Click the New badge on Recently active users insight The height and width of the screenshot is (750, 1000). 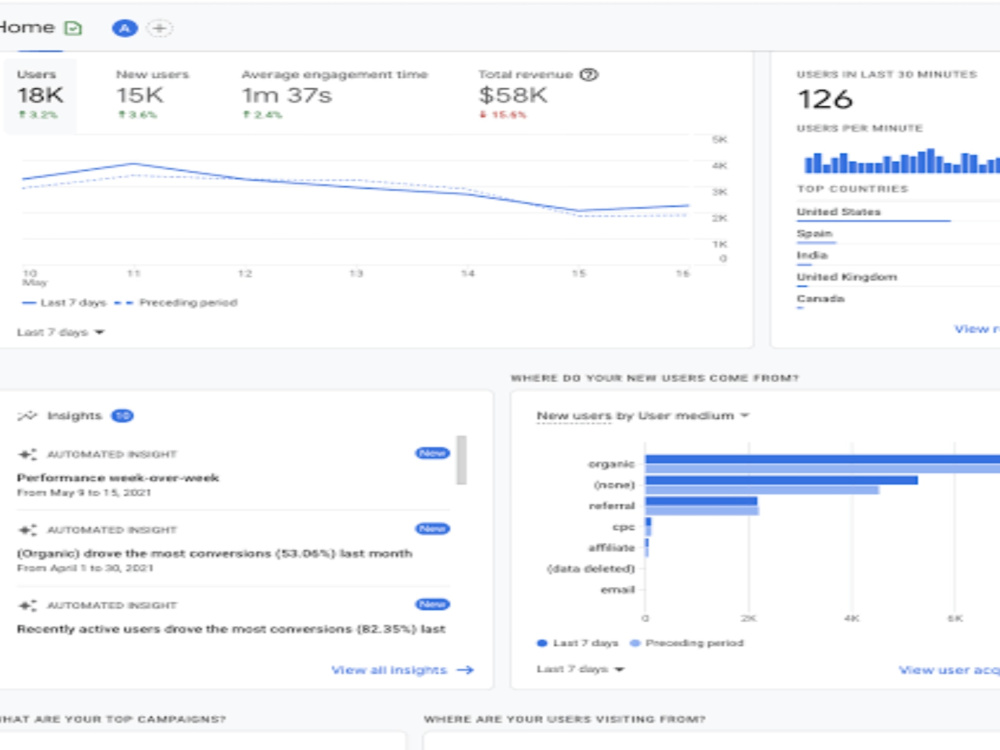(x=432, y=604)
